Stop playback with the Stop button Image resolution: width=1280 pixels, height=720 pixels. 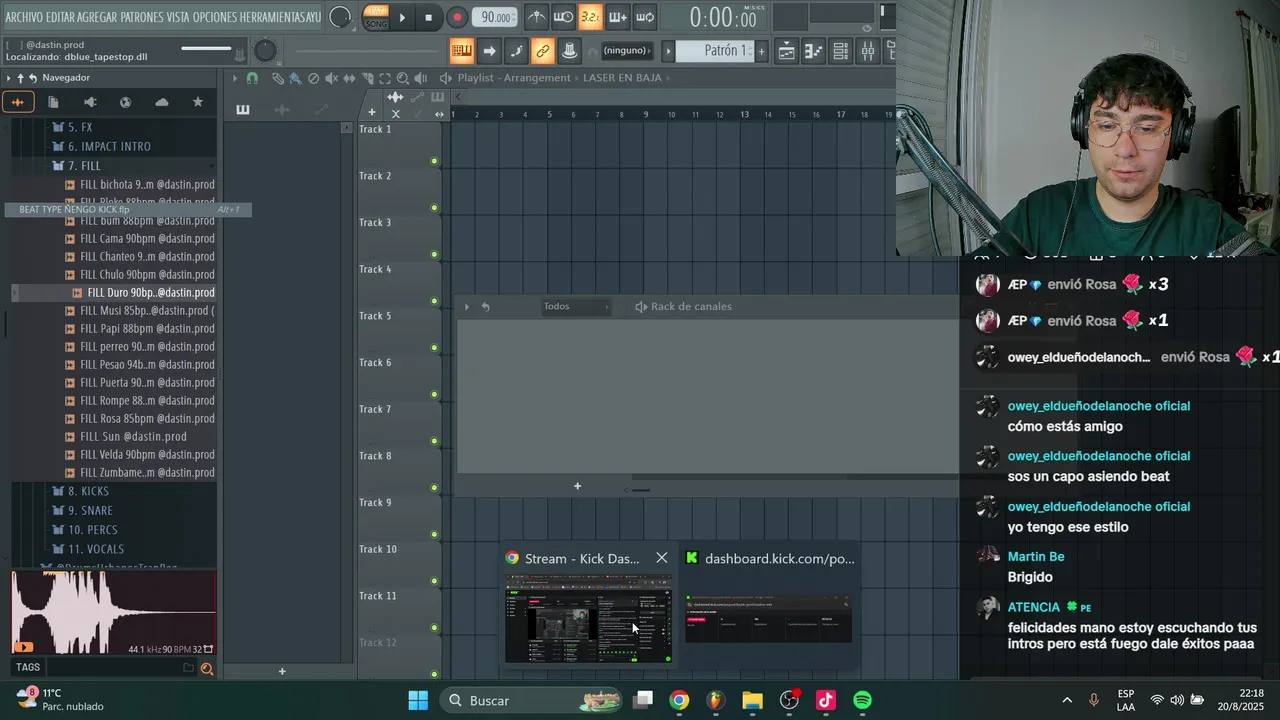tap(429, 17)
